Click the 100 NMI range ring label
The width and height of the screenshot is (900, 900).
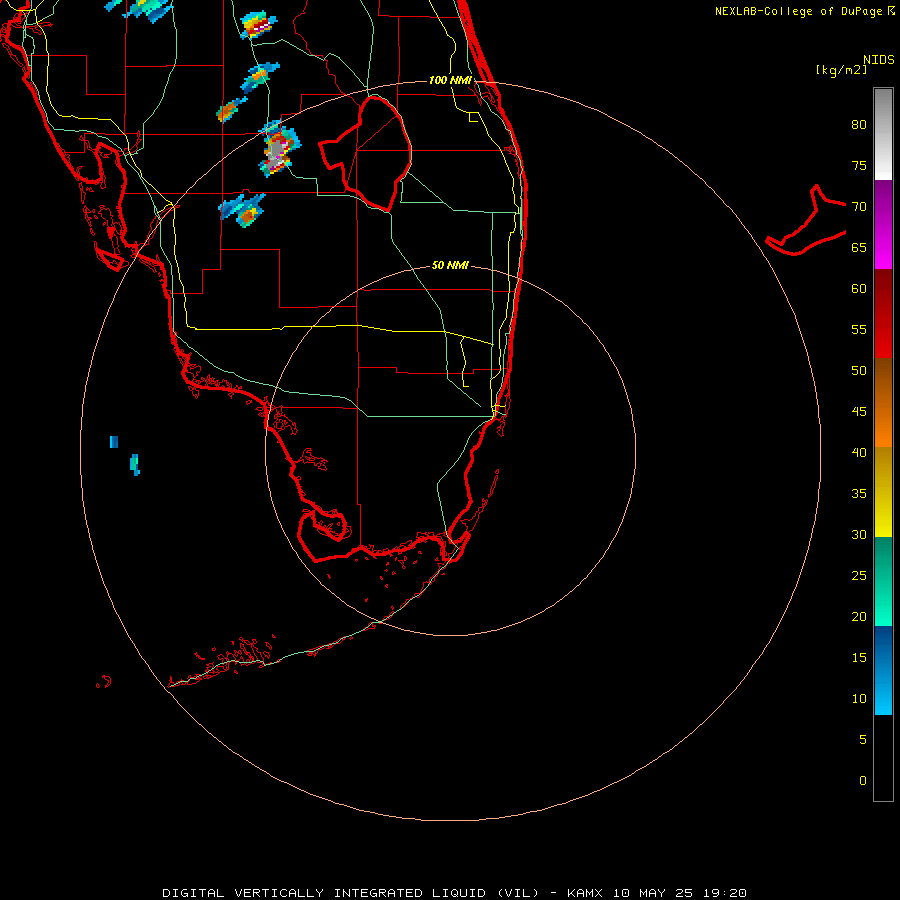450,80
